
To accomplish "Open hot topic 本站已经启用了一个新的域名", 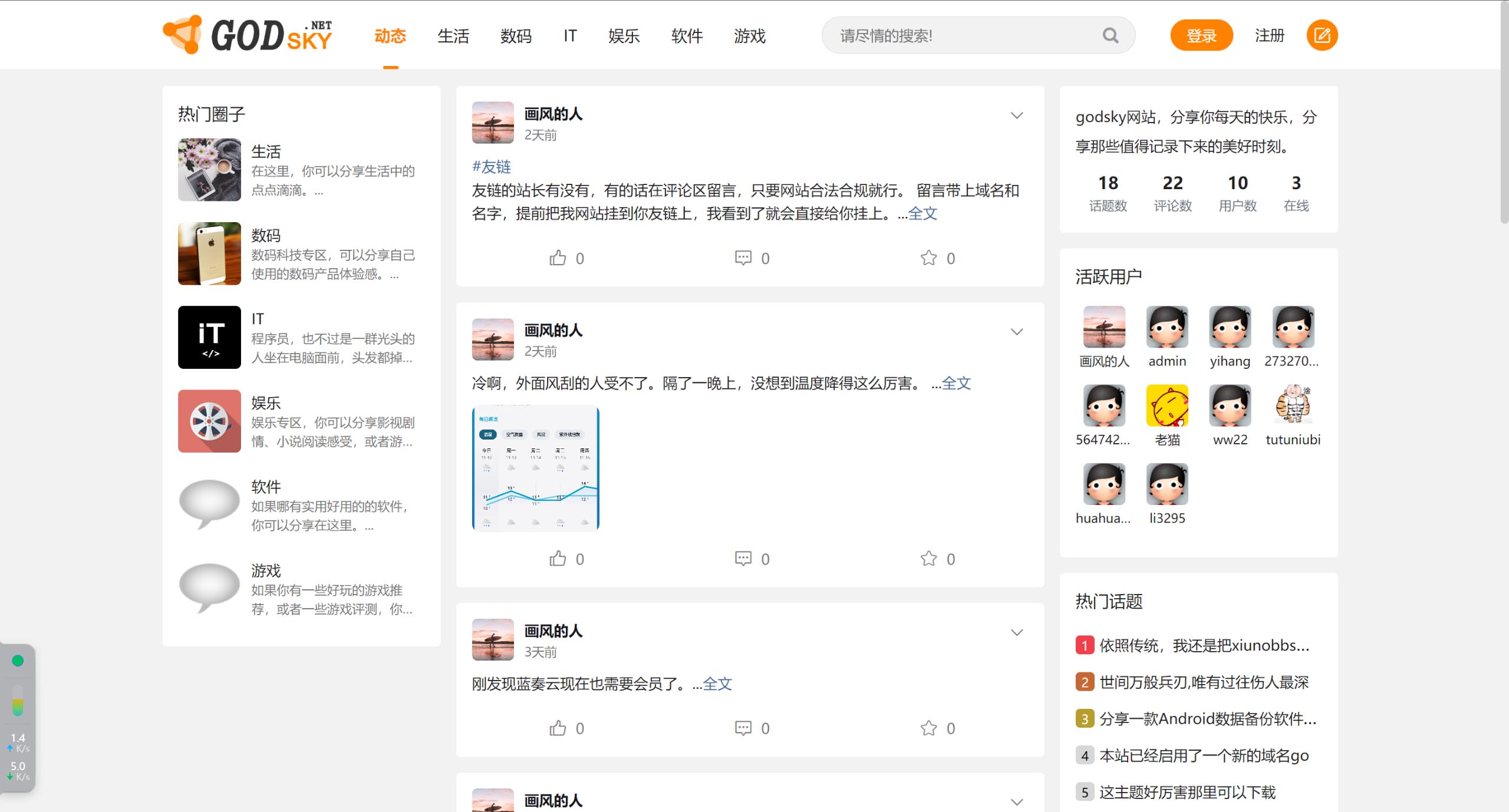I will [x=1204, y=755].
